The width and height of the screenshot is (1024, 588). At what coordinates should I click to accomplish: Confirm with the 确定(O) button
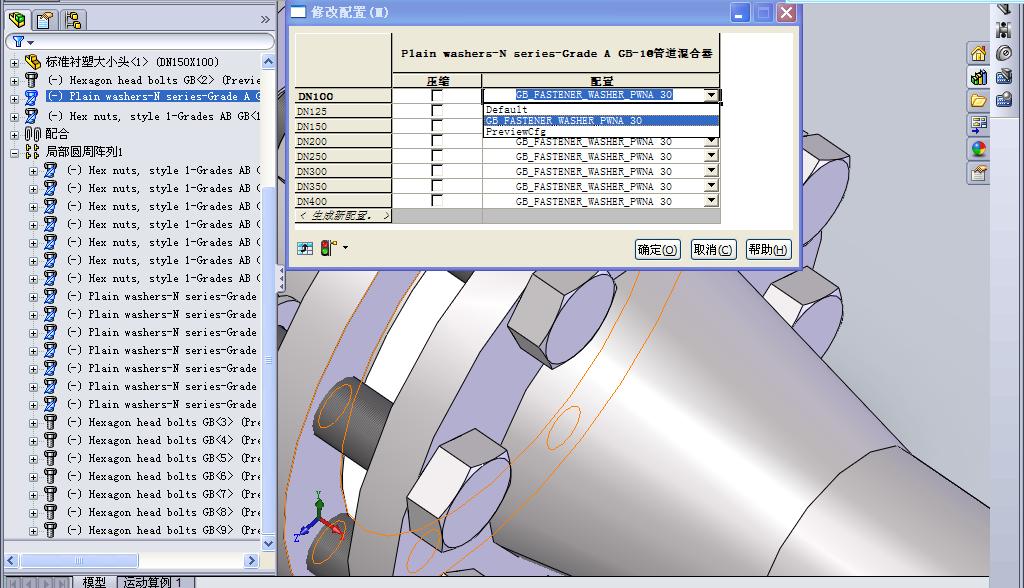click(x=658, y=250)
